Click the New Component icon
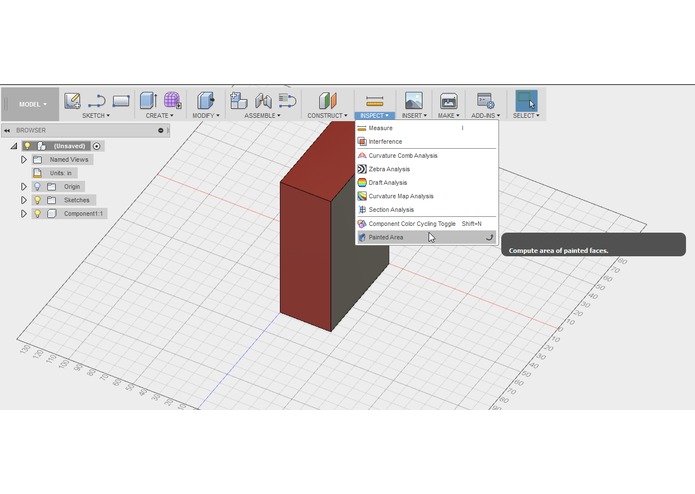Viewport: 695px width, 494px height. [x=238, y=101]
